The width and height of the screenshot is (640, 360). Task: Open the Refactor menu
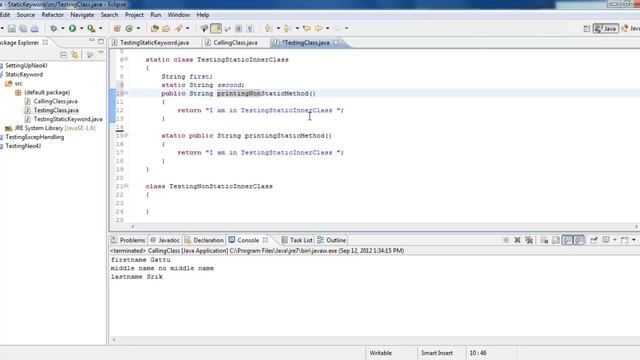(x=53, y=15)
